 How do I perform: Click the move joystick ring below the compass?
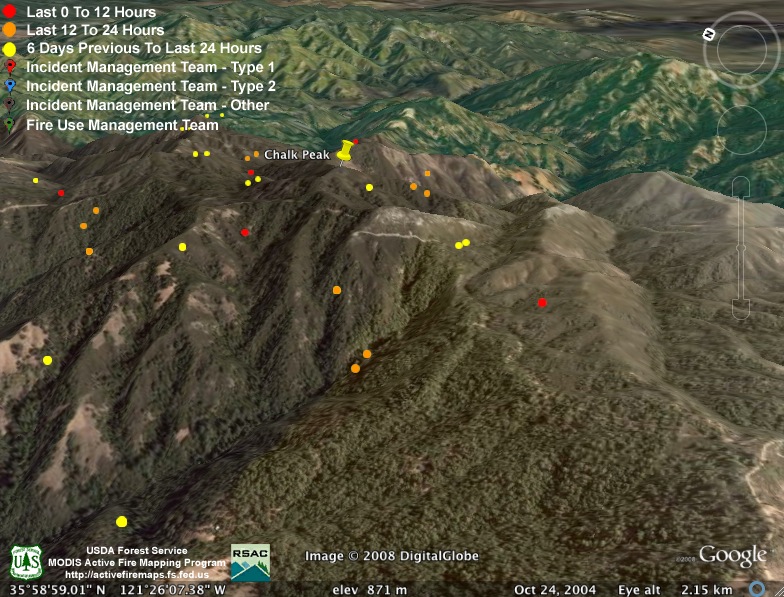(741, 130)
